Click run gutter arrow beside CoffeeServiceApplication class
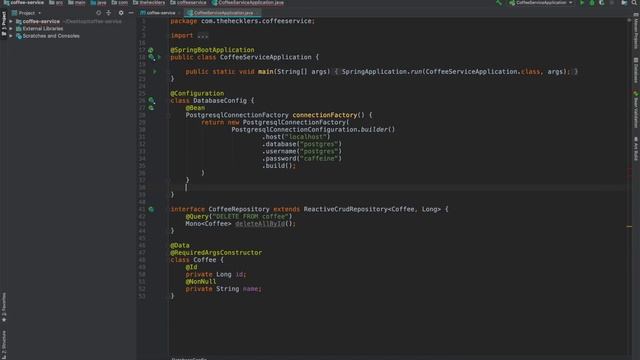The image size is (640, 360). coord(159,57)
